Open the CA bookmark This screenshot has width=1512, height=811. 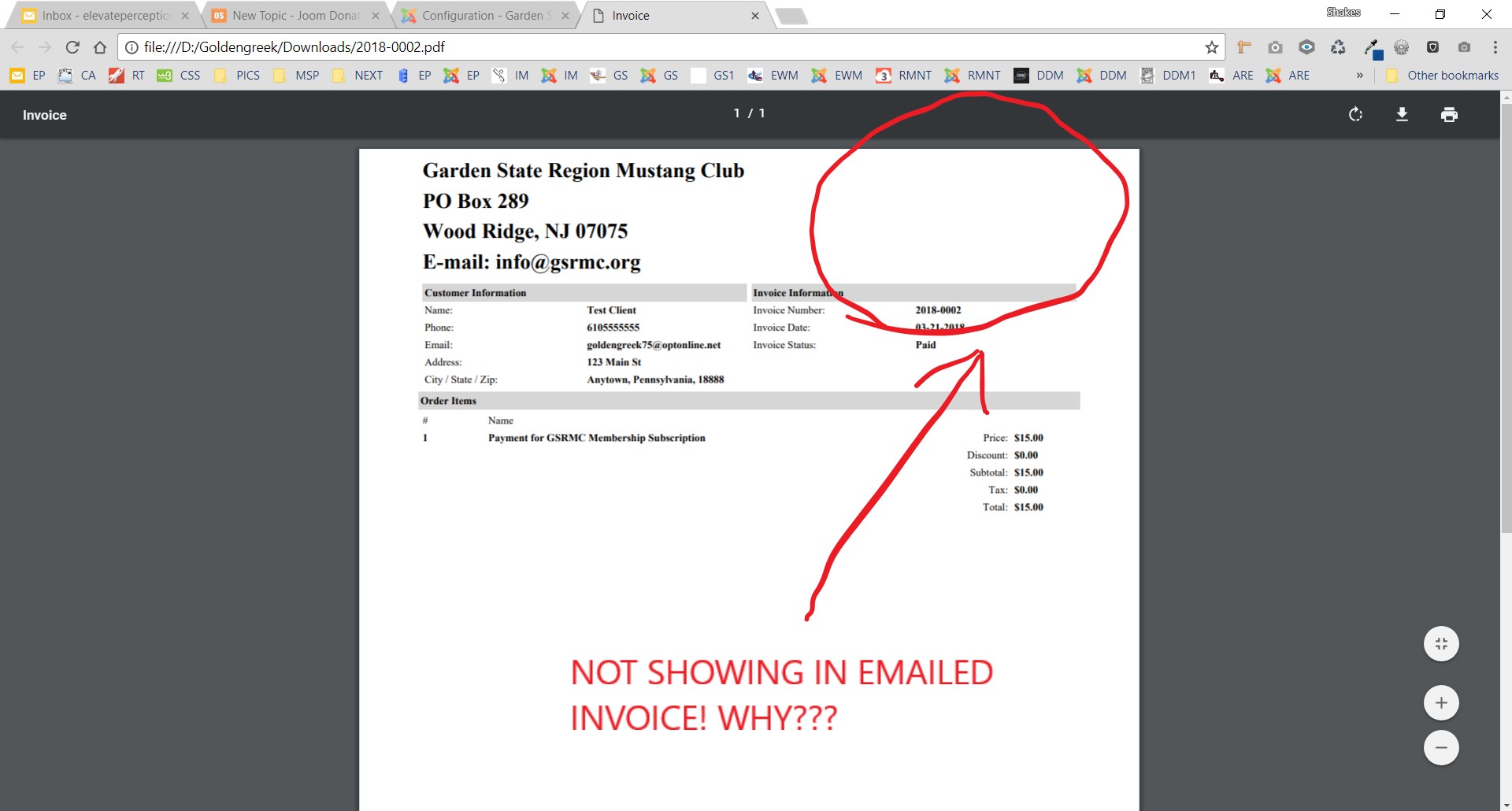77,76
